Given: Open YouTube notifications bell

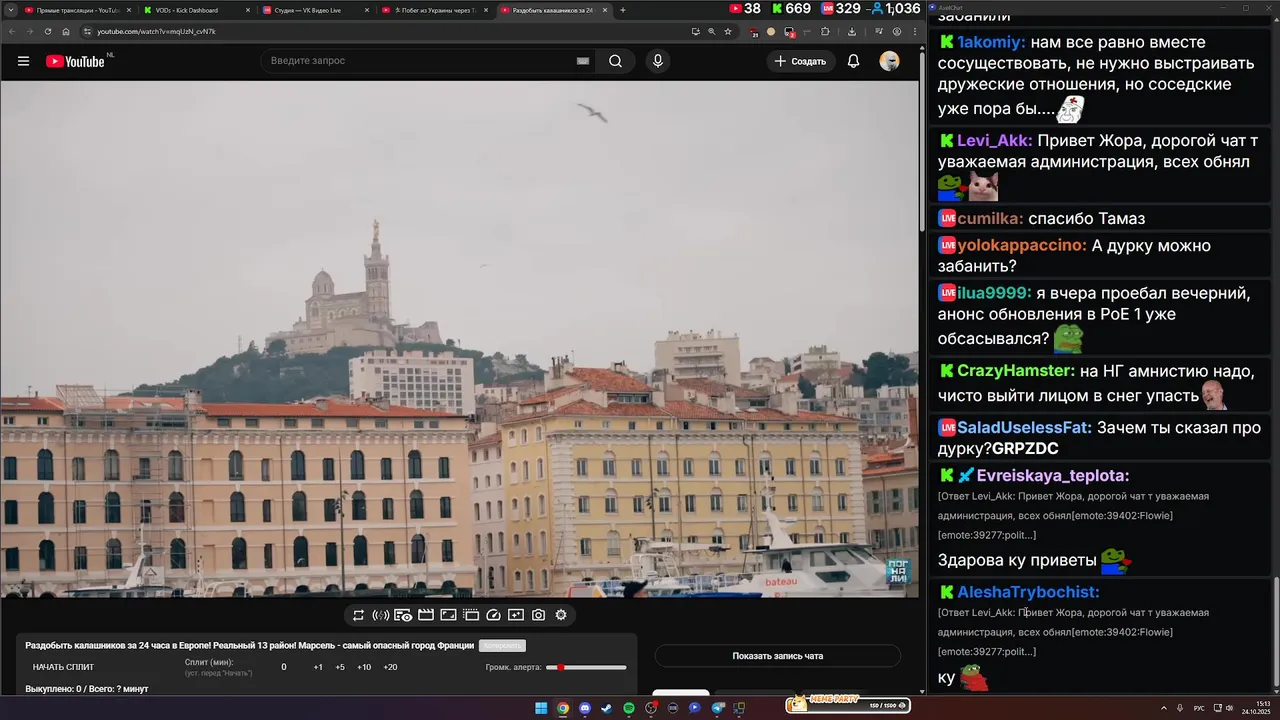Looking at the screenshot, I should pos(853,61).
